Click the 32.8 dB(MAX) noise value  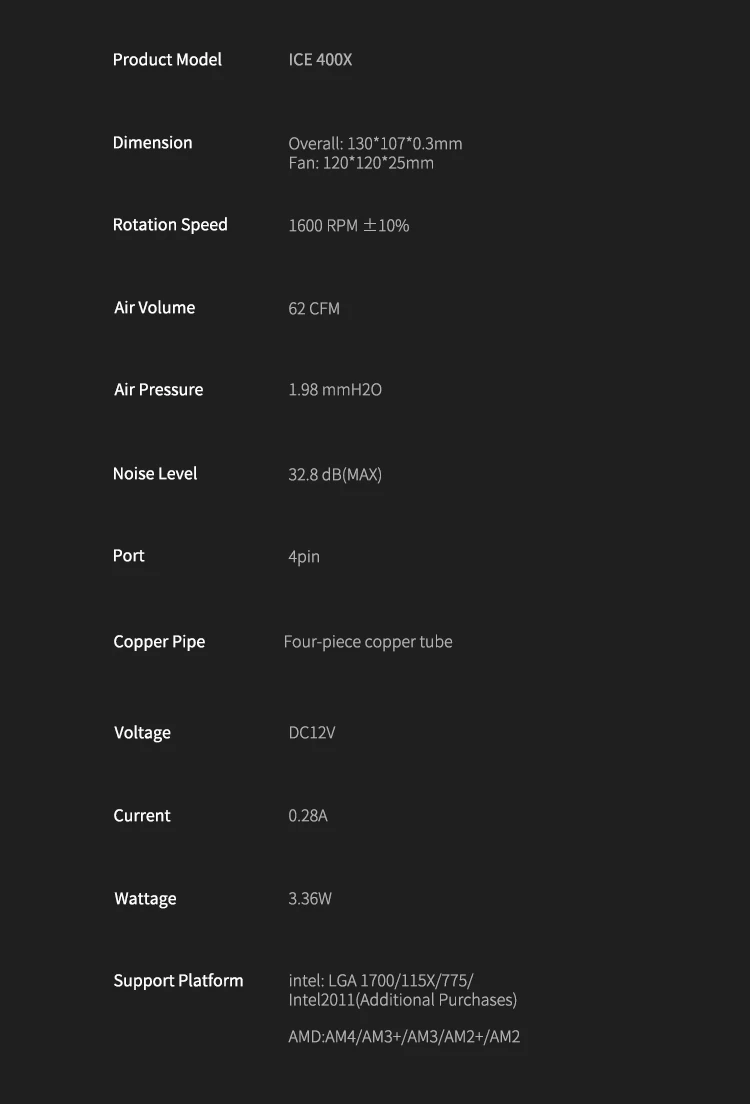(335, 474)
